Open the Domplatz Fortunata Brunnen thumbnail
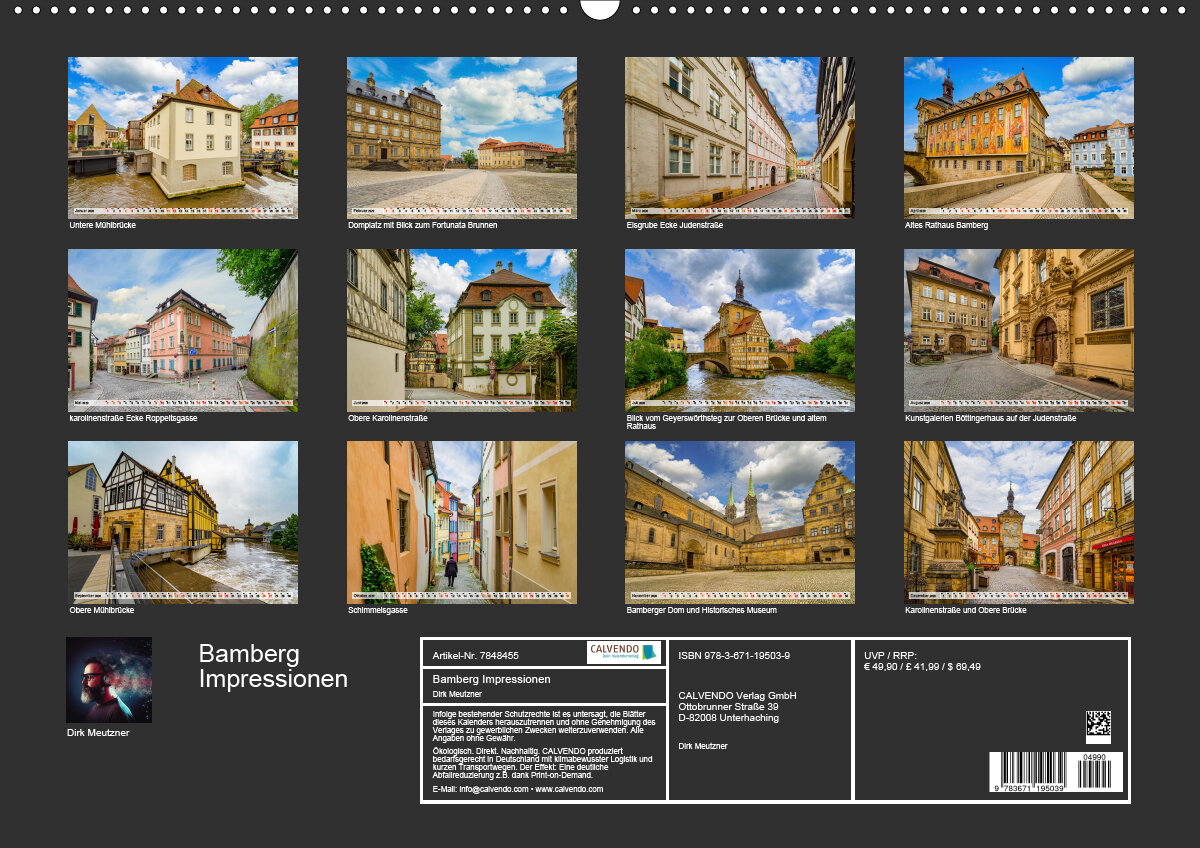The width and height of the screenshot is (1200, 848). (462, 138)
